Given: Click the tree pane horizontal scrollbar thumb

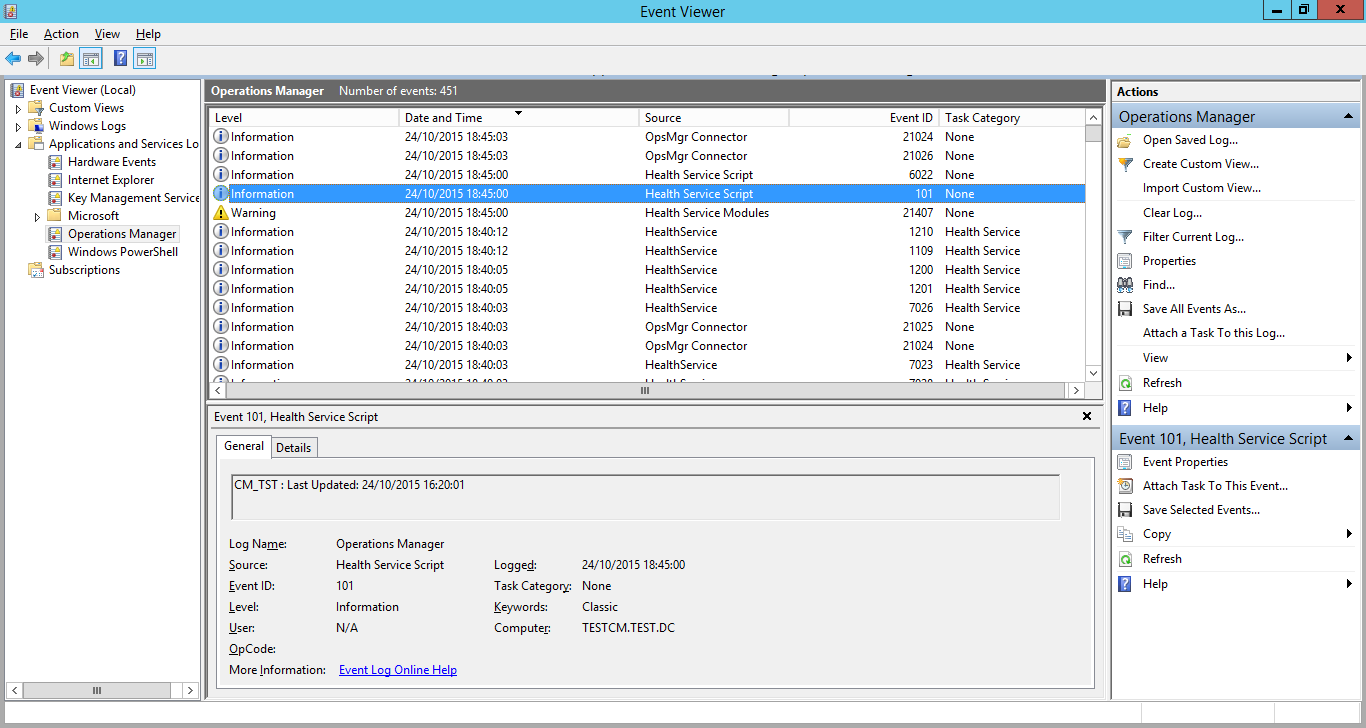Looking at the screenshot, I should (x=96, y=690).
